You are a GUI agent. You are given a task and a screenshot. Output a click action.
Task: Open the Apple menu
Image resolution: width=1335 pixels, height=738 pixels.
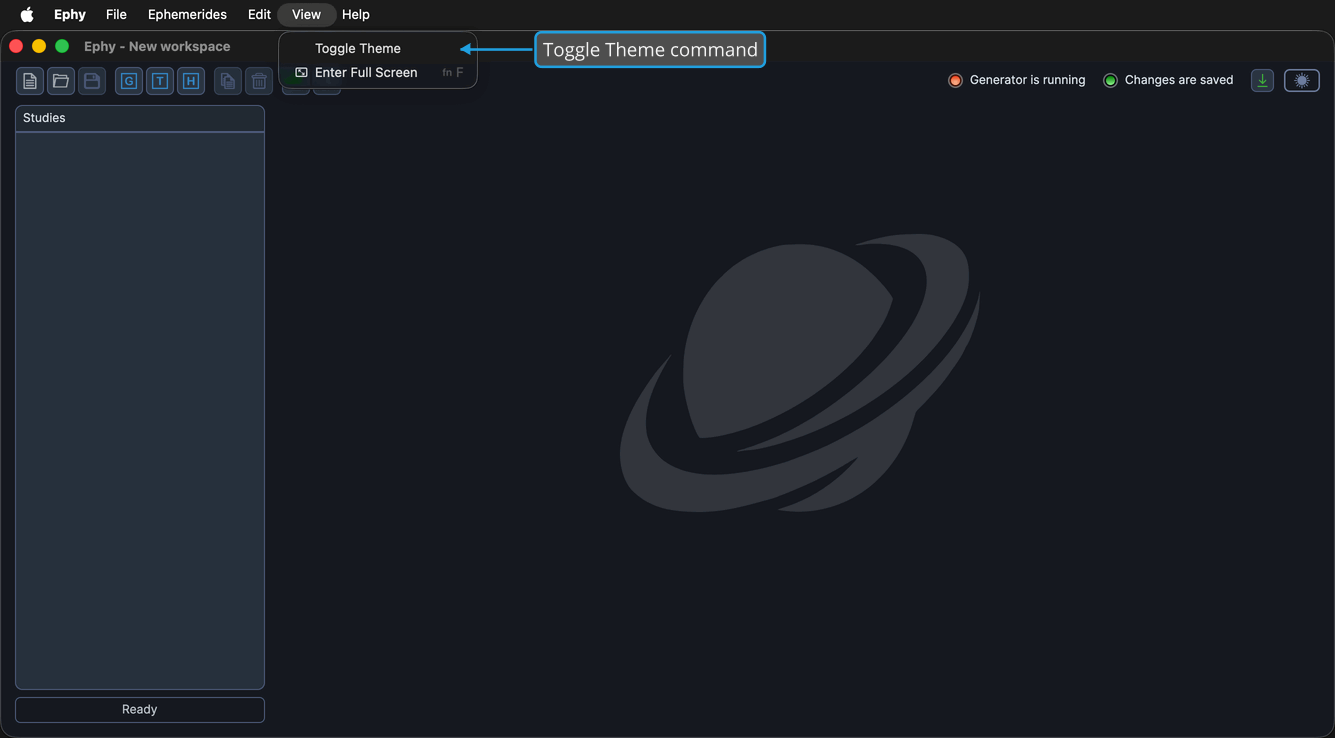pos(27,14)
